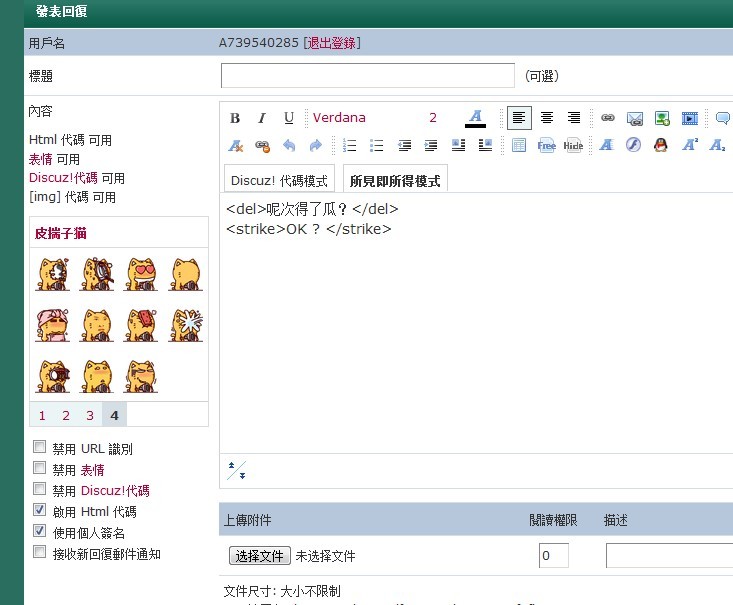
Task: Uncheck 啟用 Html 代碼
Action: (x=40, y=510)
